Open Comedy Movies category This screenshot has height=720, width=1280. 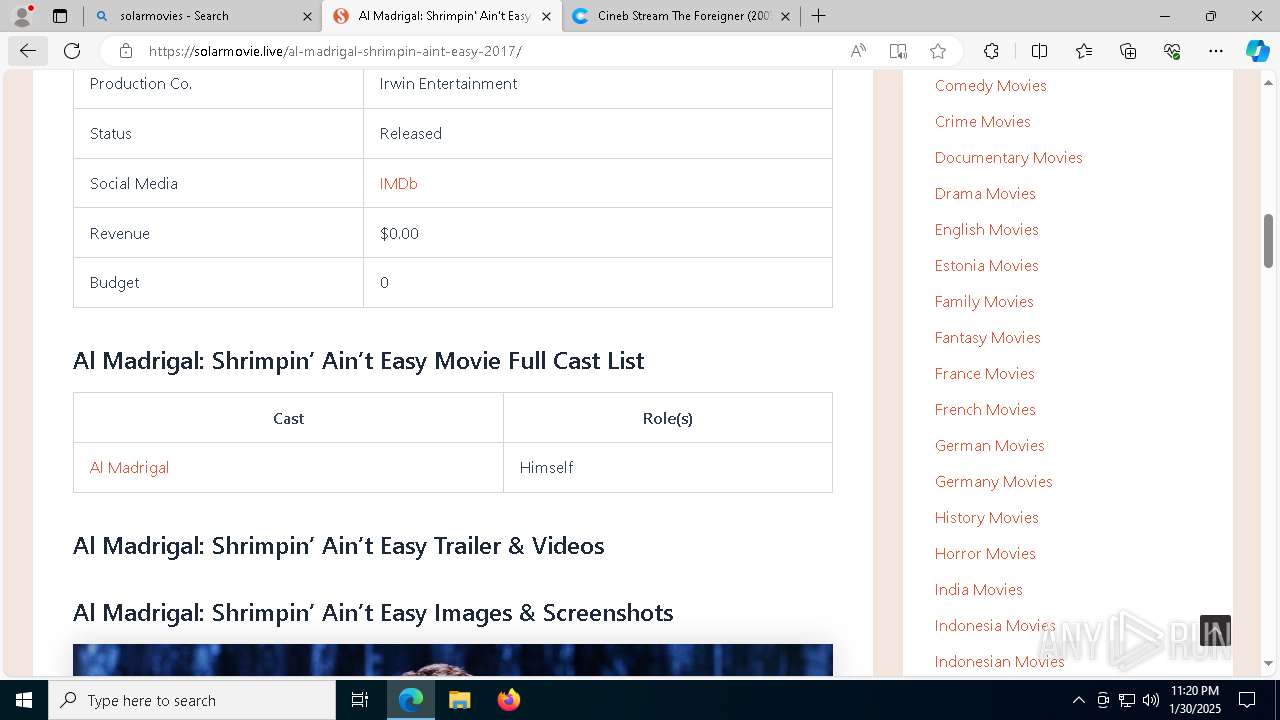point(990,86)
